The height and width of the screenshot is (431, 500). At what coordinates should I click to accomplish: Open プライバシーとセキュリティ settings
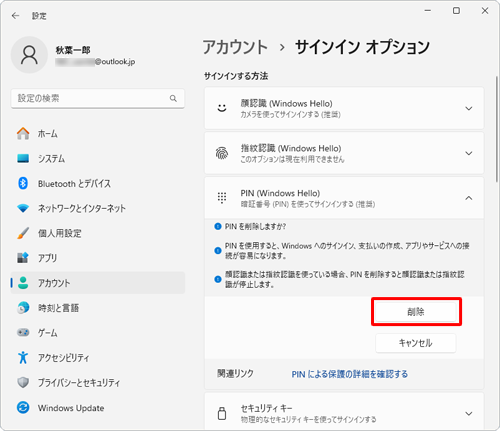(98, 382)
